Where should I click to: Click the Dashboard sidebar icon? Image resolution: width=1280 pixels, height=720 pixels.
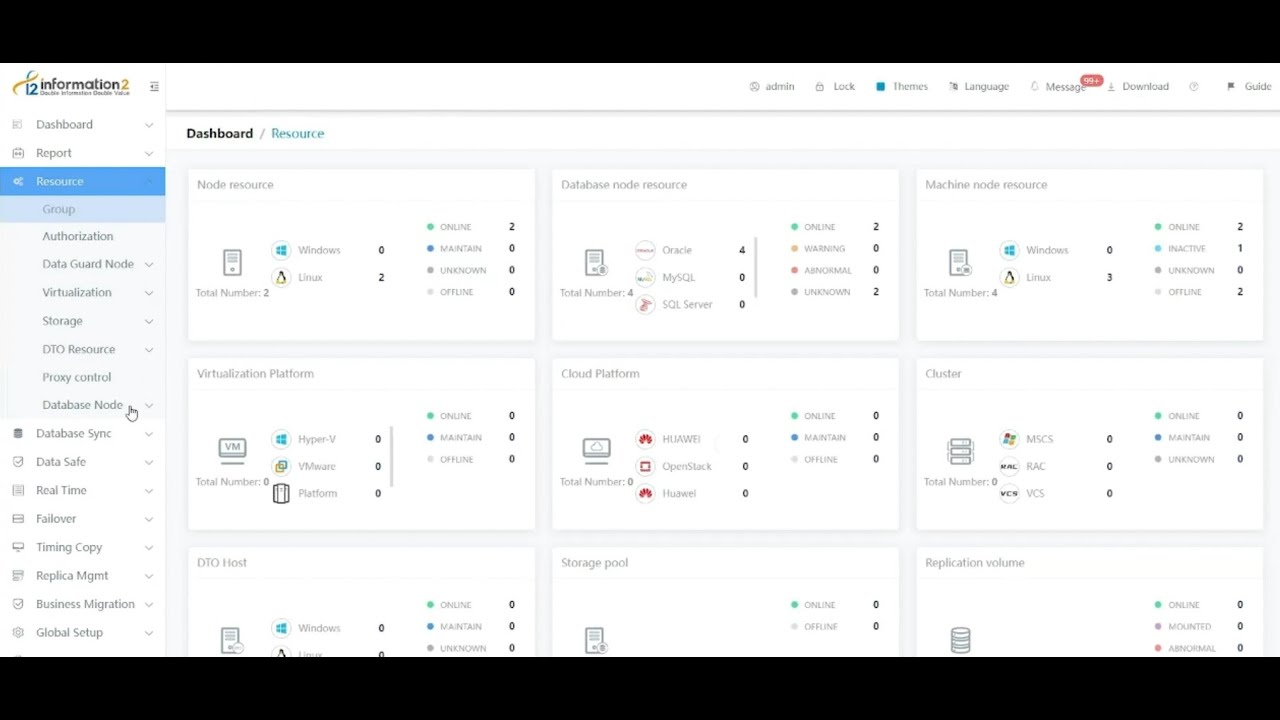(x=17, y=125)
